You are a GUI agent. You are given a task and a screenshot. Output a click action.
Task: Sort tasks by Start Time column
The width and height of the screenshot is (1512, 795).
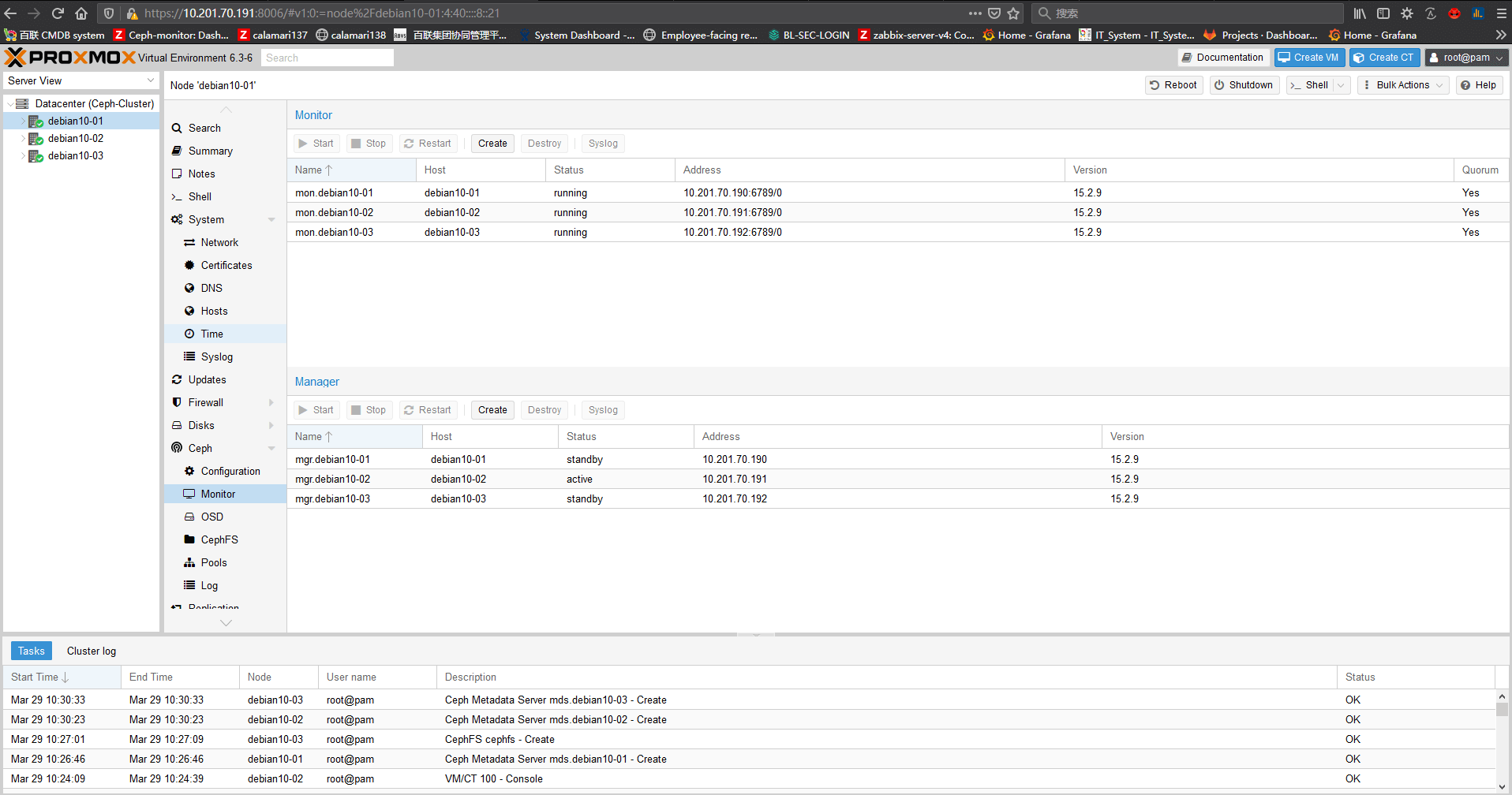pyautogui.click(x=62, y=677)
